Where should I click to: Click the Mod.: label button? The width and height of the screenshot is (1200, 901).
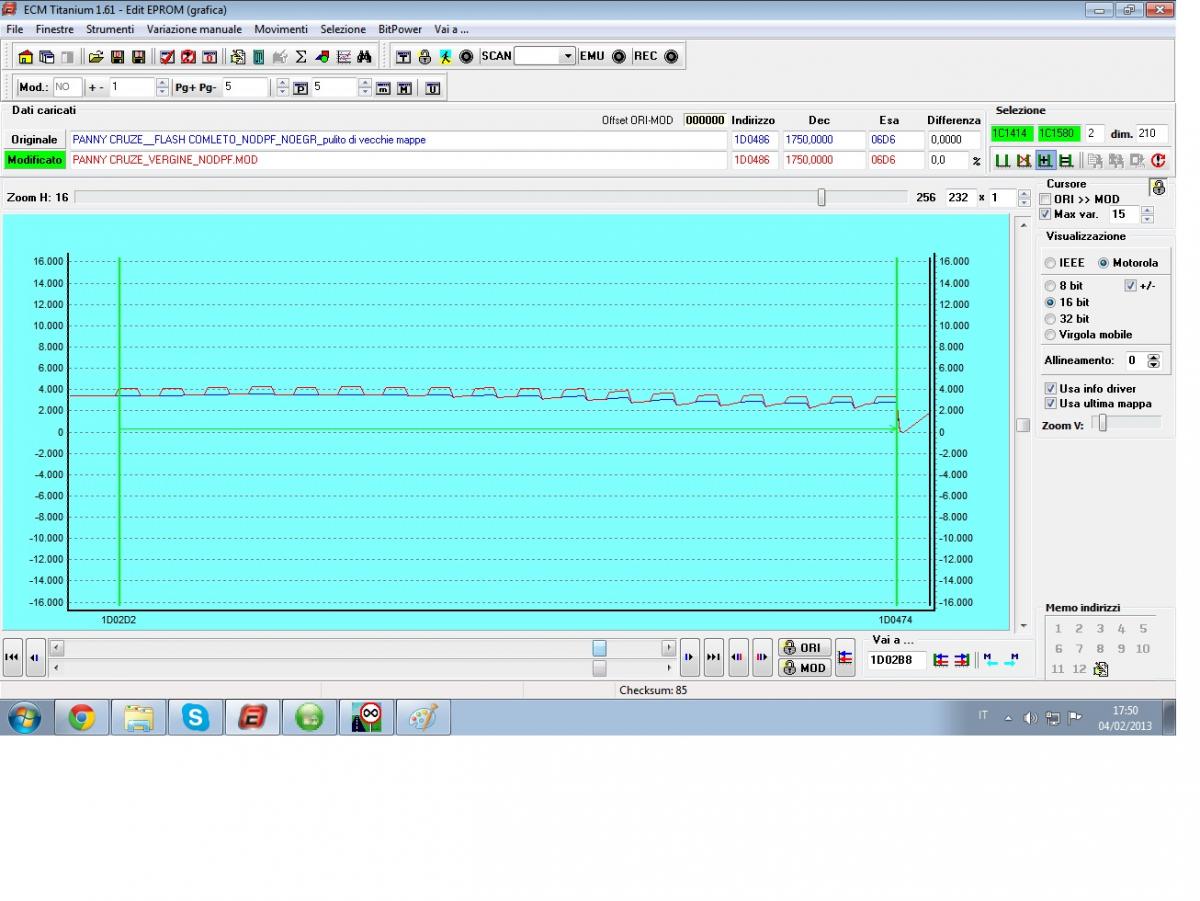tap(34, 88)
